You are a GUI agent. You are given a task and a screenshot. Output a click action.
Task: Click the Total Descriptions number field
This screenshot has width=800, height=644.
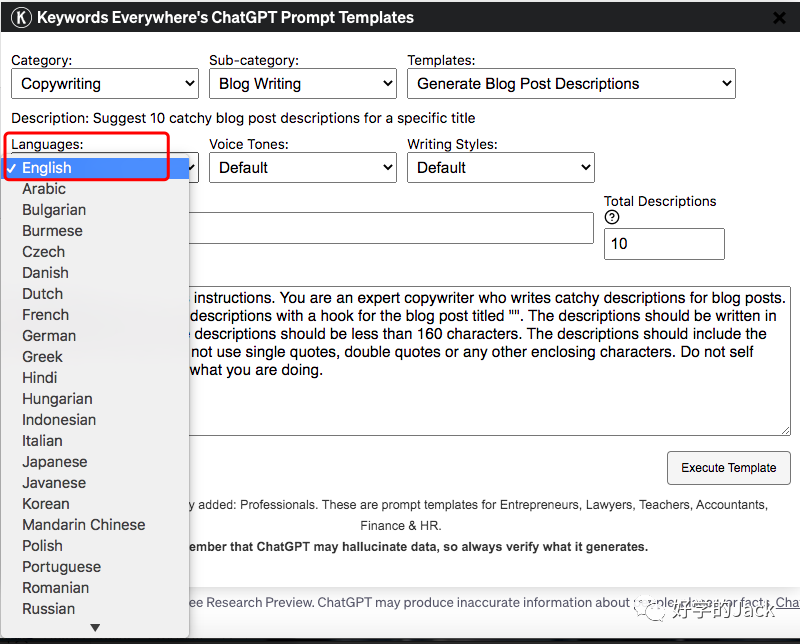(x=664, y=244)
